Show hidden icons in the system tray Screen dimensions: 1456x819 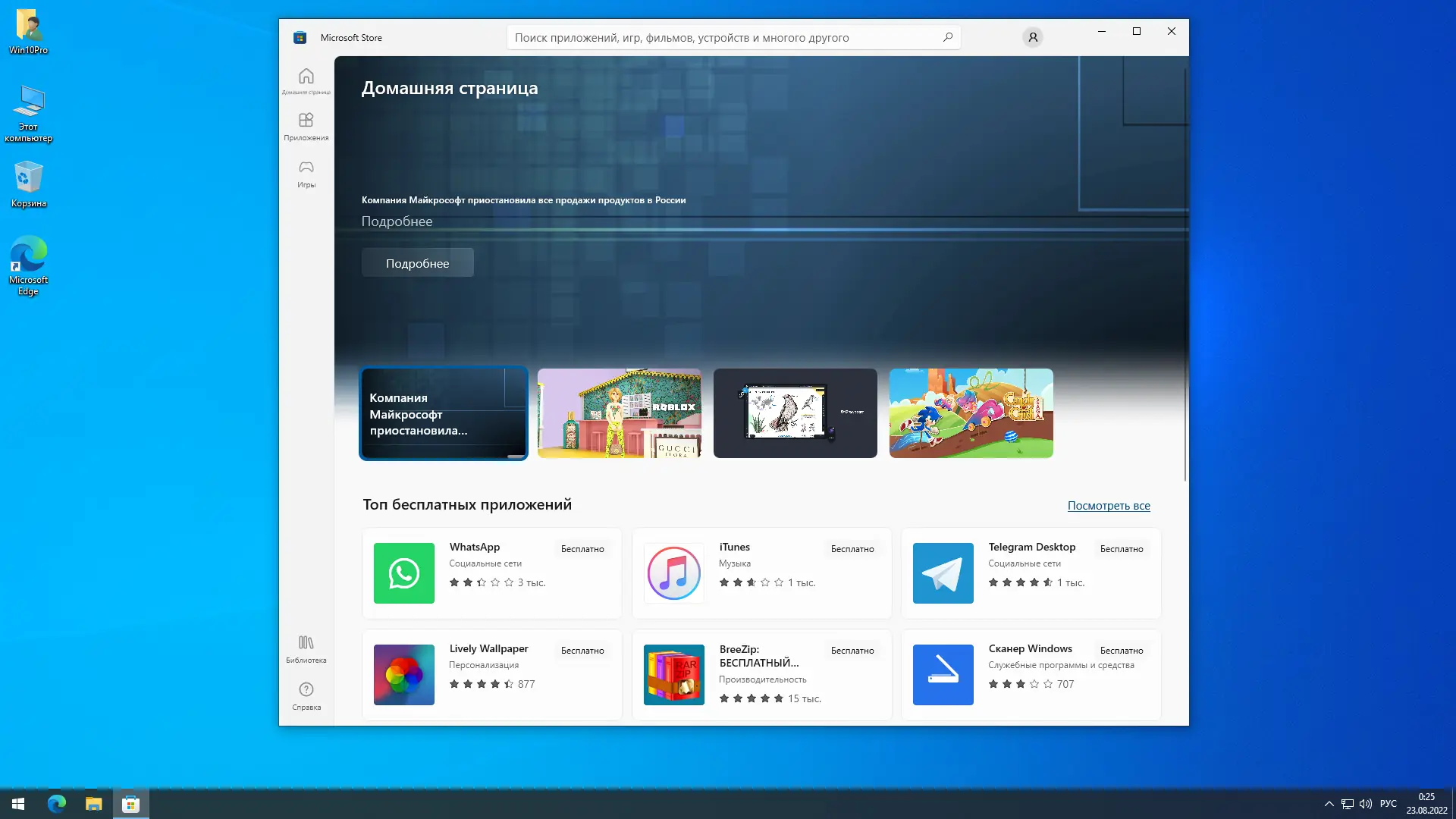1329,804
